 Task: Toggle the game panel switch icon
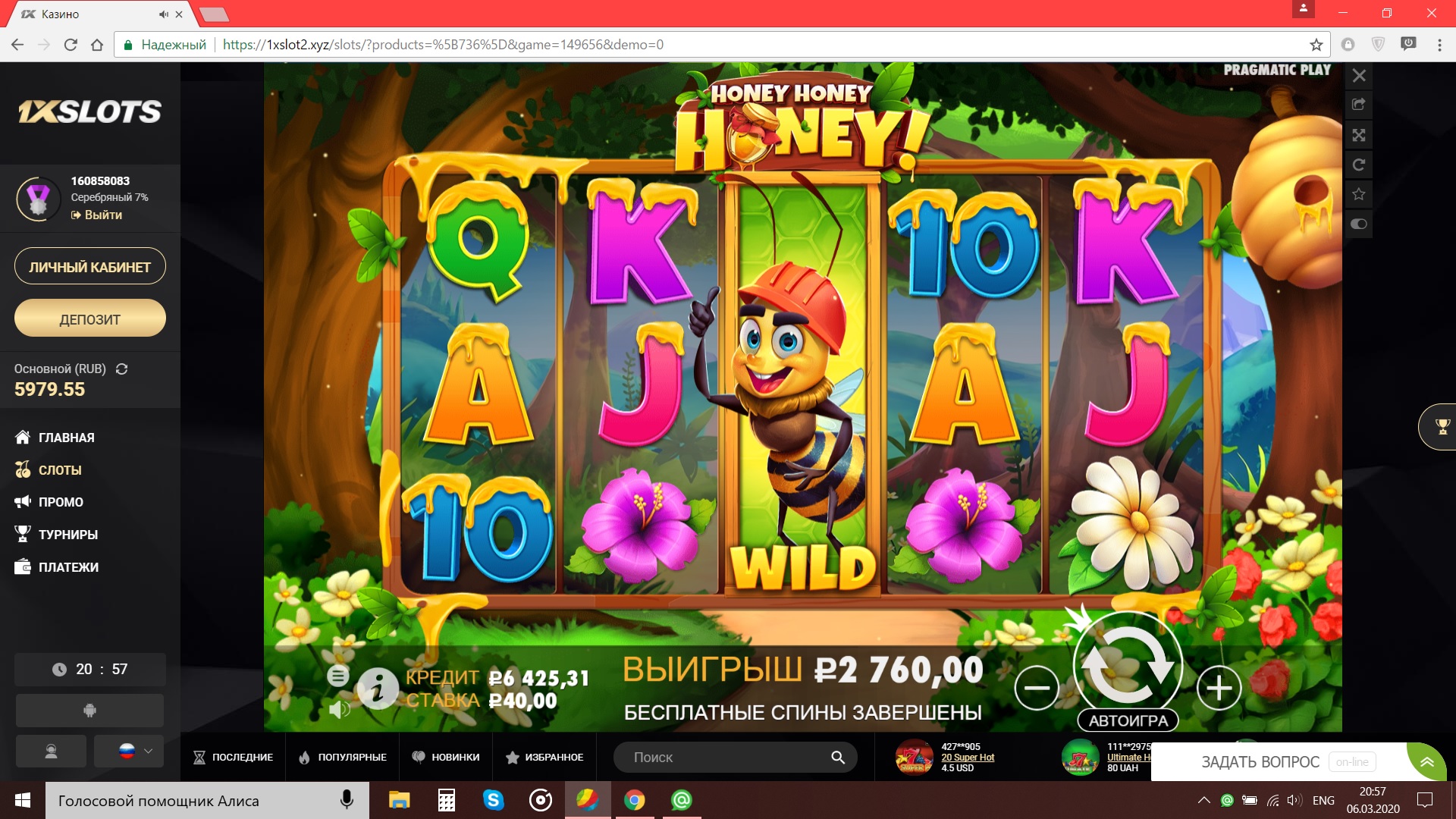point(1359,224)
